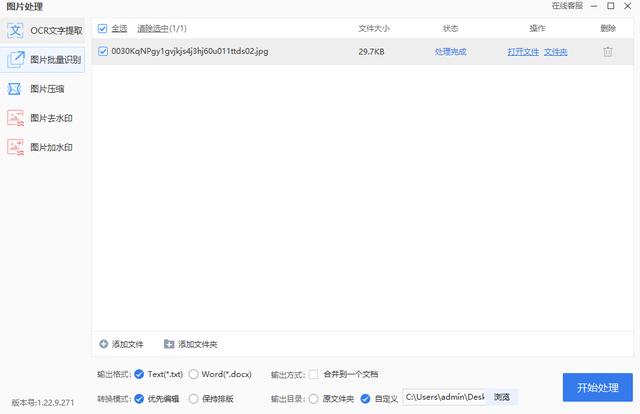Click the 29.7KB file size cell
Image resolution: width=640 pixels, height=414 pixels.
[x=371, y=52]
